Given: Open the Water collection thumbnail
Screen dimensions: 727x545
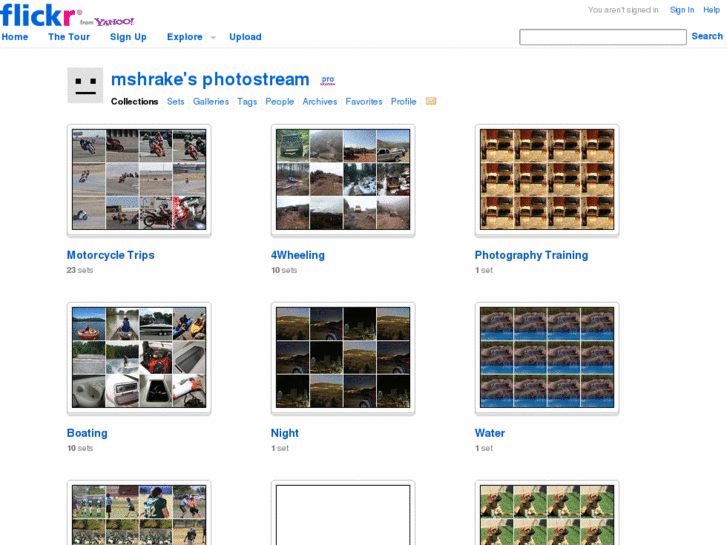Looking at the screenshot, I should [x=547, y=358].
